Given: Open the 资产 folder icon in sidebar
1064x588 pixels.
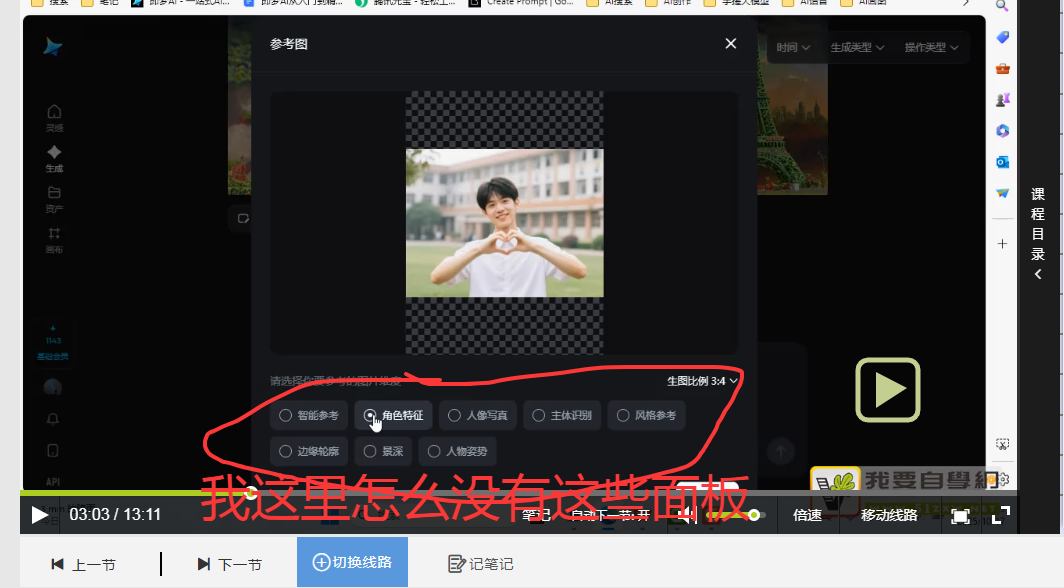Looking at the screenshot, I should [54, 198].
